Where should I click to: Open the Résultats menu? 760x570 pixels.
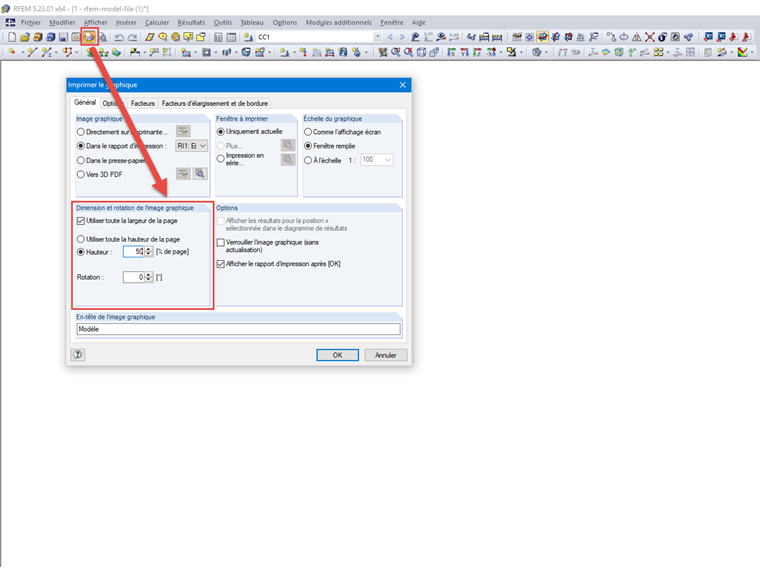191,22
